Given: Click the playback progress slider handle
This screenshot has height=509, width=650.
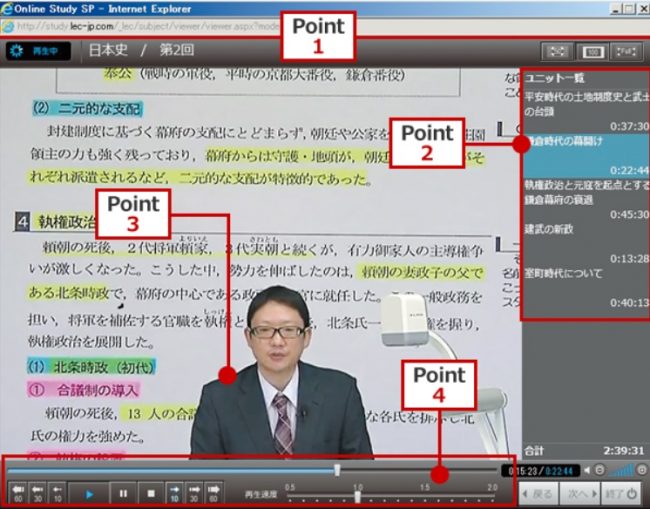Looking at the screenshot, I should coord(337,470).
